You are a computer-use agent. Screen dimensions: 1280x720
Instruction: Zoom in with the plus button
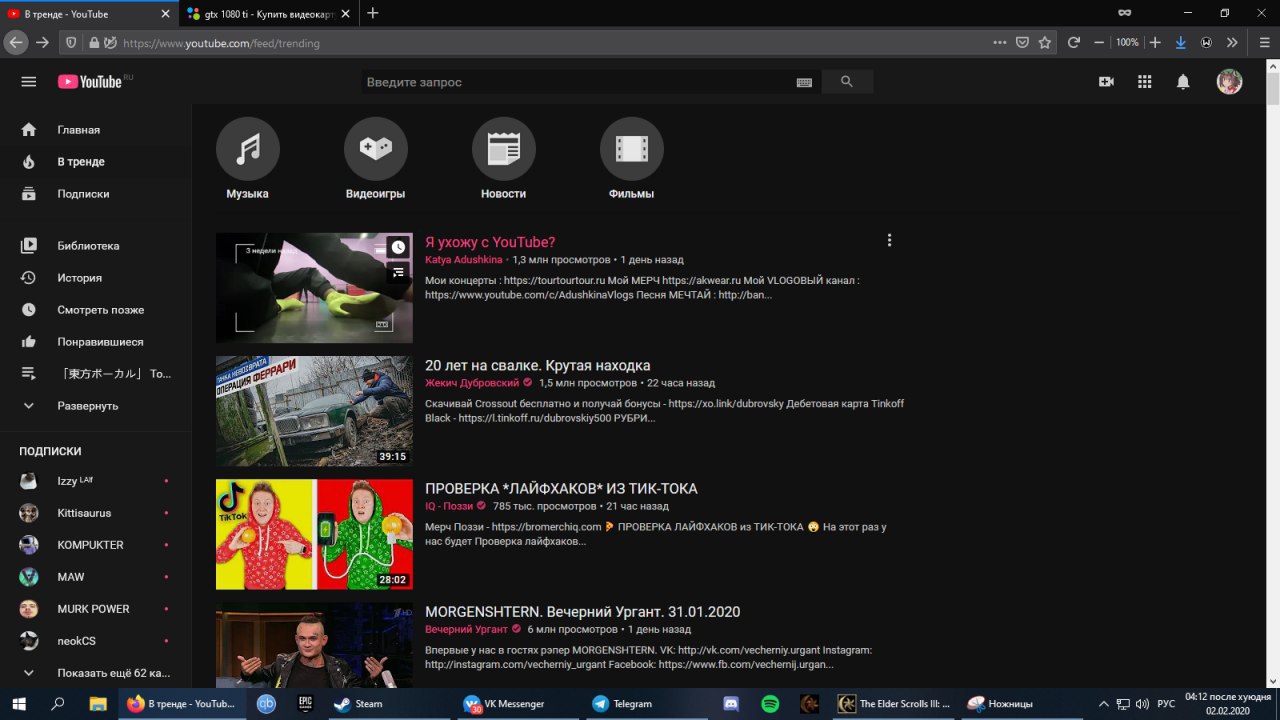[x=1155, y=43]
